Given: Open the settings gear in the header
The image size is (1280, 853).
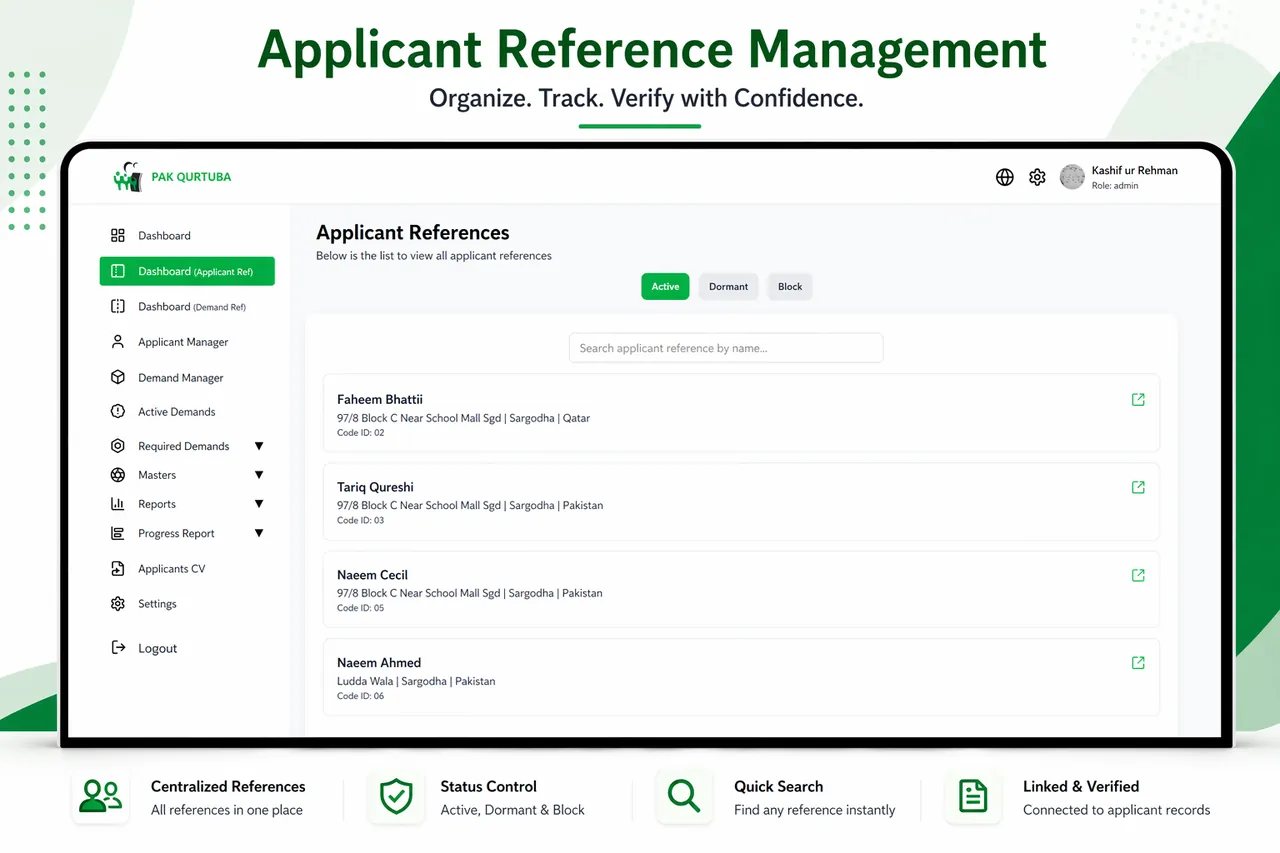Looking at the screenshot, I should (1037, 177).
